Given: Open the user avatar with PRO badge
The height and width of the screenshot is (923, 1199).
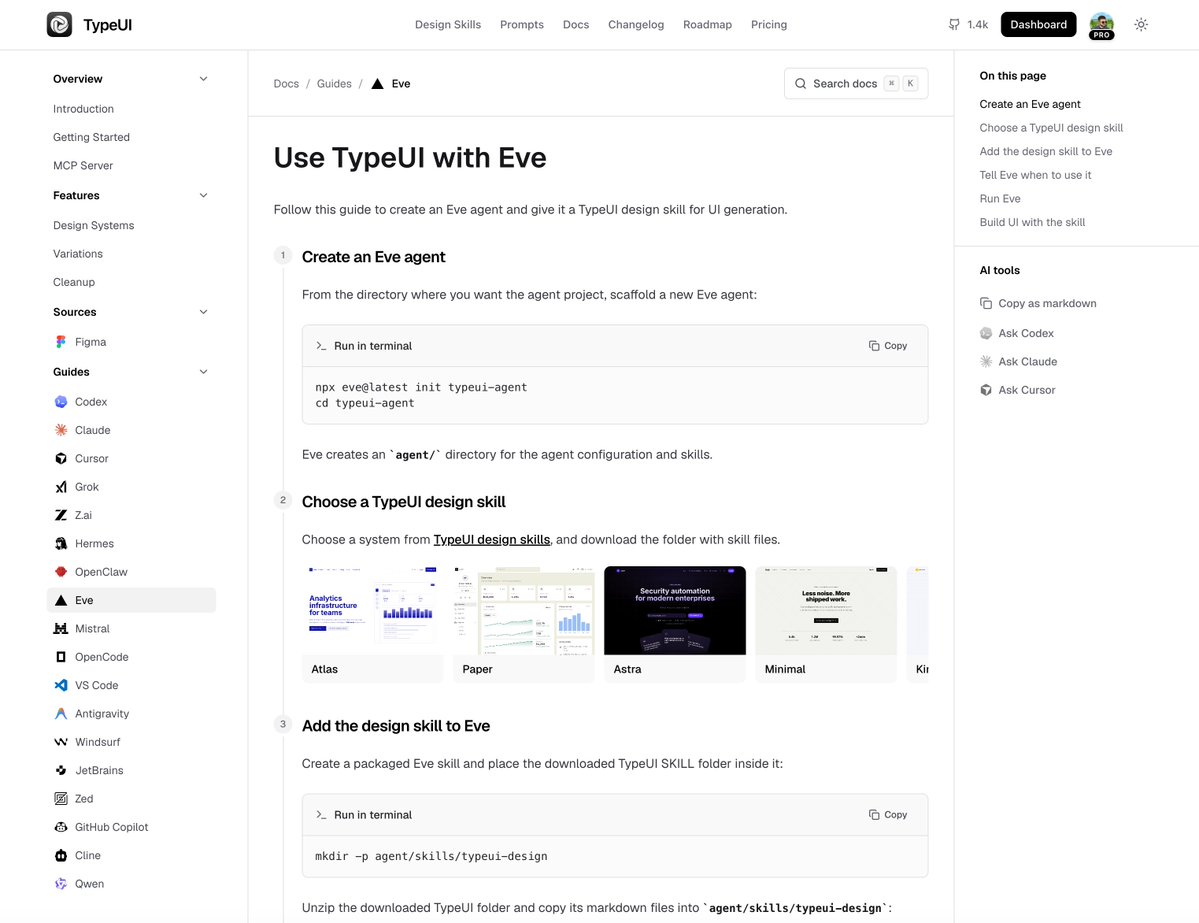Looking at the screenshot, I should 1101,24.
